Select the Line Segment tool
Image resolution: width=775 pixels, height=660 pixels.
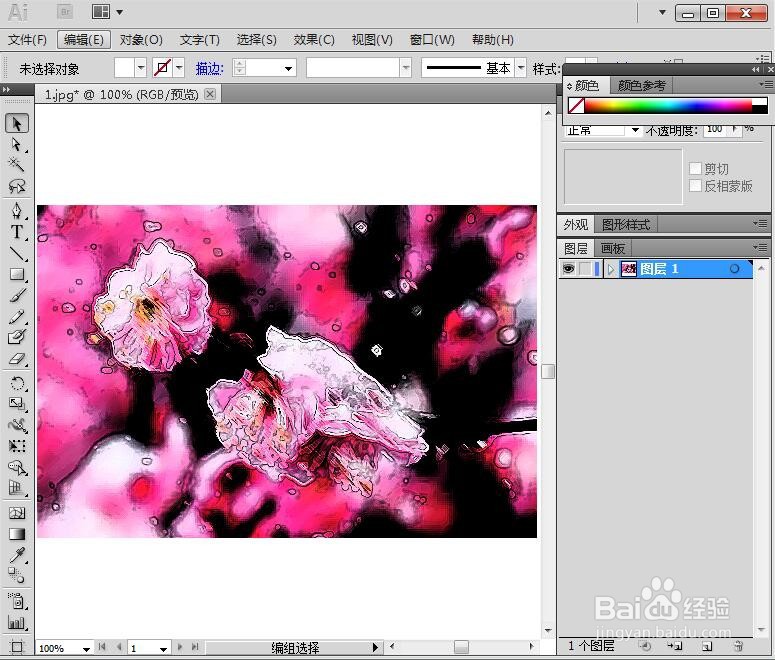click(x=17, y=253)
